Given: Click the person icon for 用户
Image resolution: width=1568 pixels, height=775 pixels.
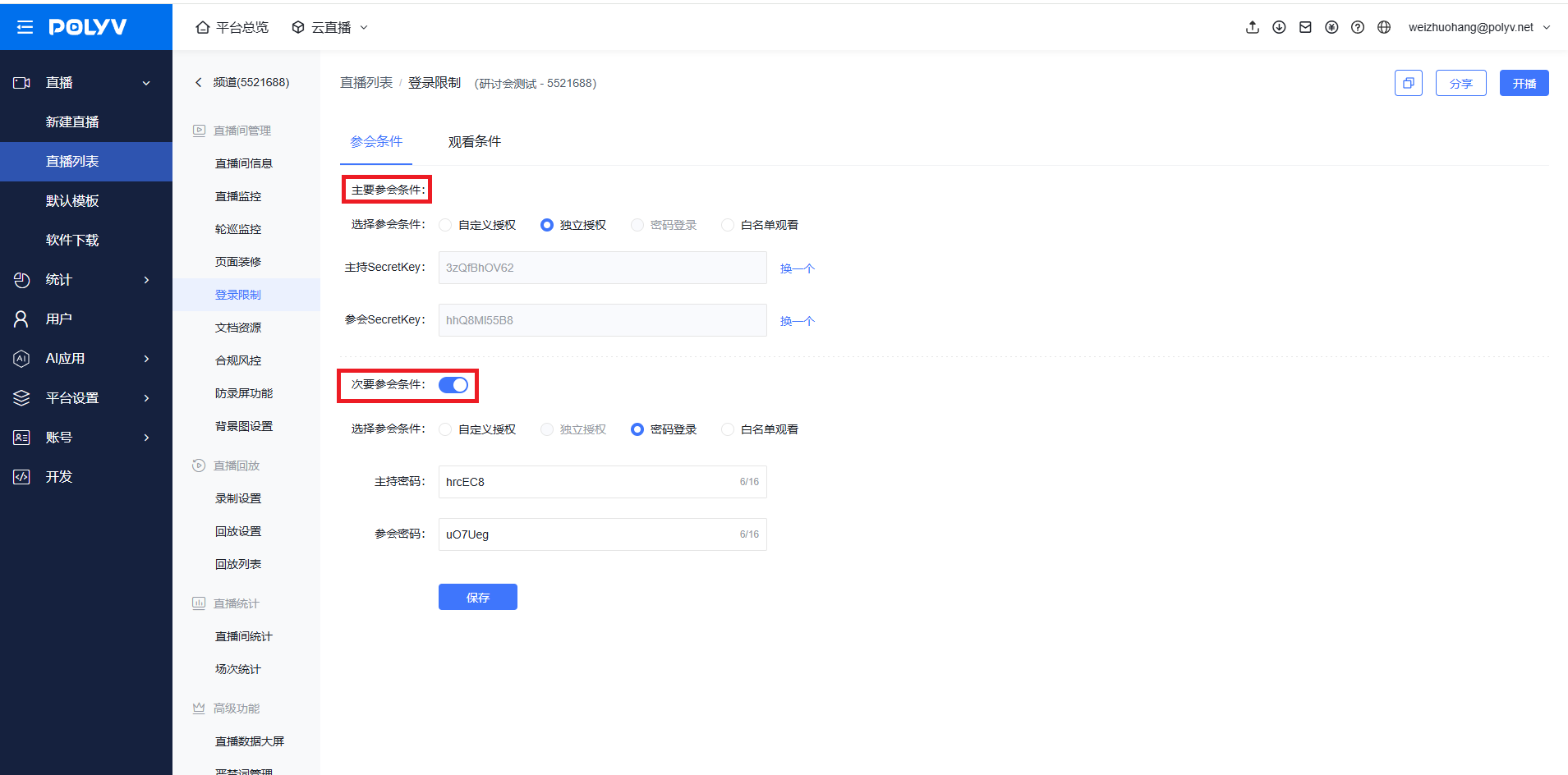Looking at the screenshot, I should (x=21, y=319).
